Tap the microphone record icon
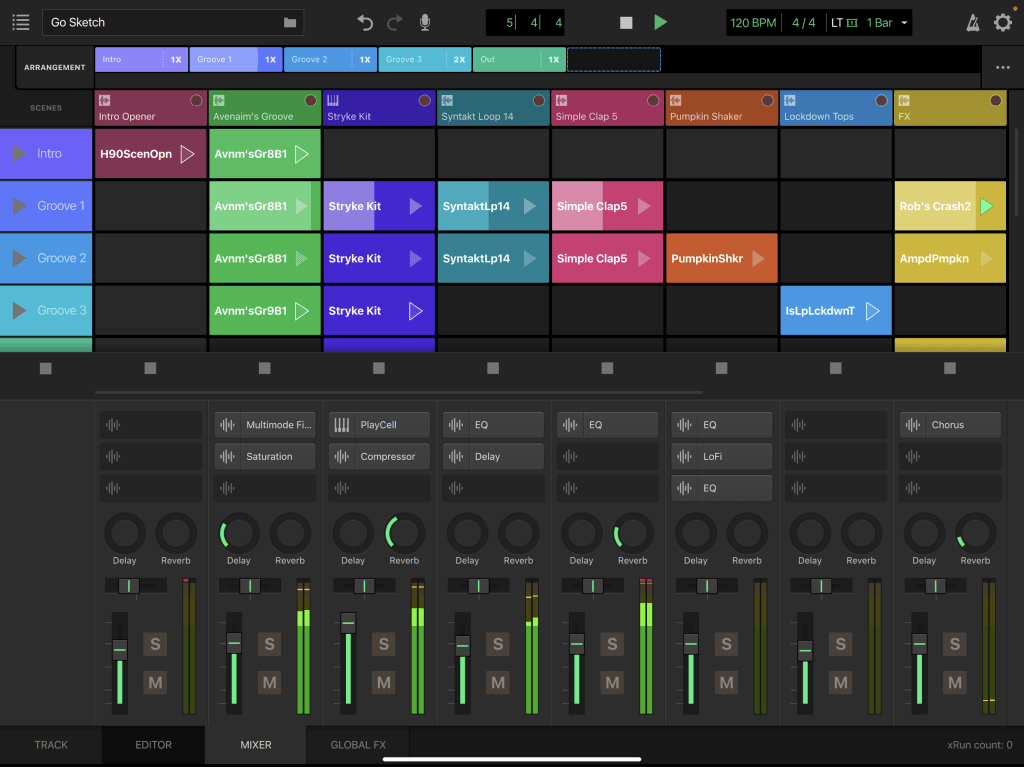Viewport: 1024px width, 767px height. 425,22
